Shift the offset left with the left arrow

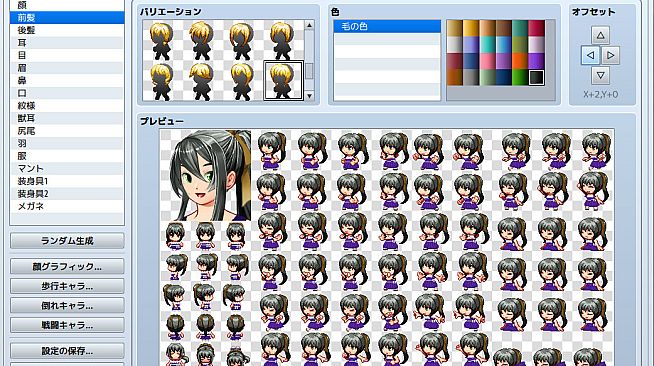[591, 55]
